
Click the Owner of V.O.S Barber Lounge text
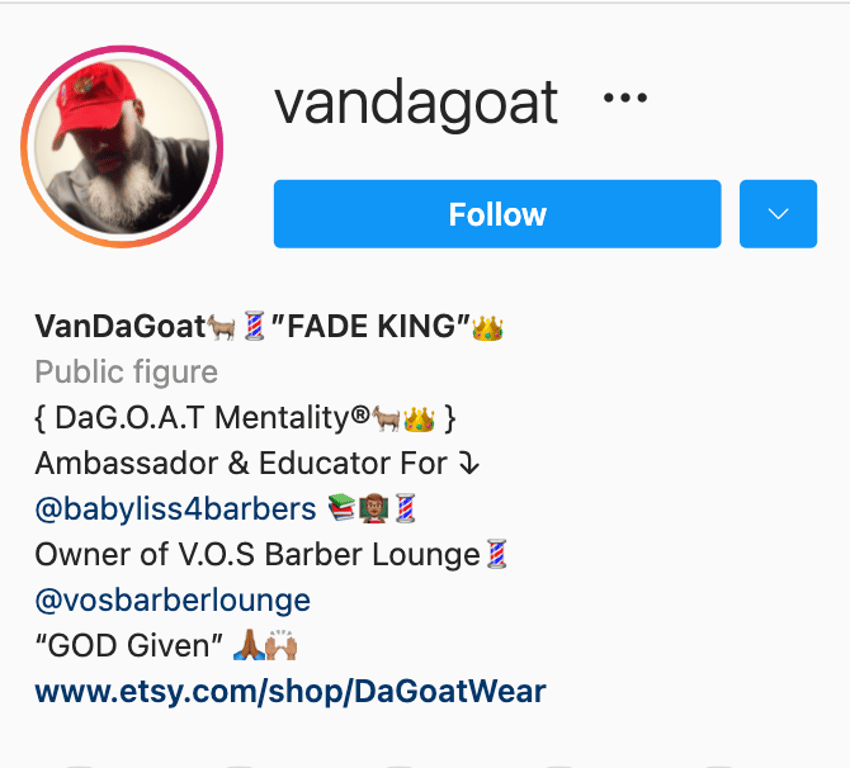[x=257, y=554]
